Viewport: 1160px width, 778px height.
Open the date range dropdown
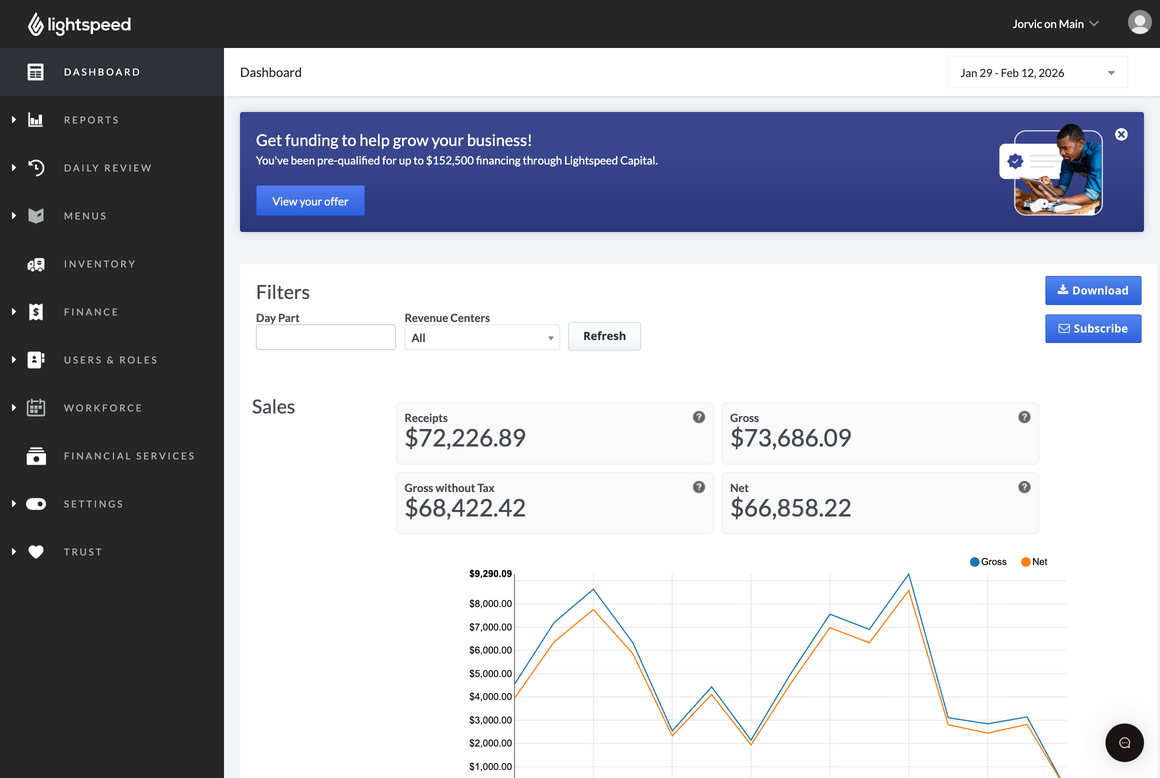click(x=1037, y=72)
